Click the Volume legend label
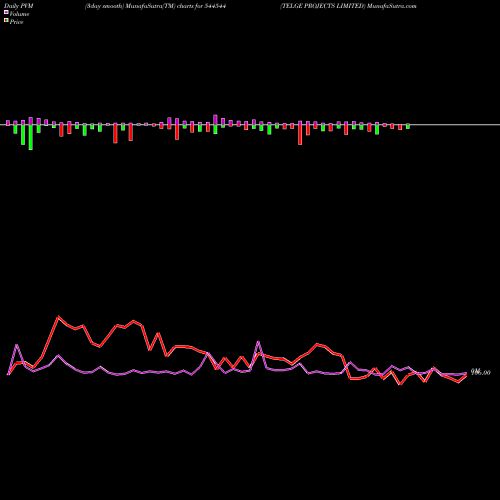Image resolution: width=500 pixels, height=500 pixels. click(19, 14)
